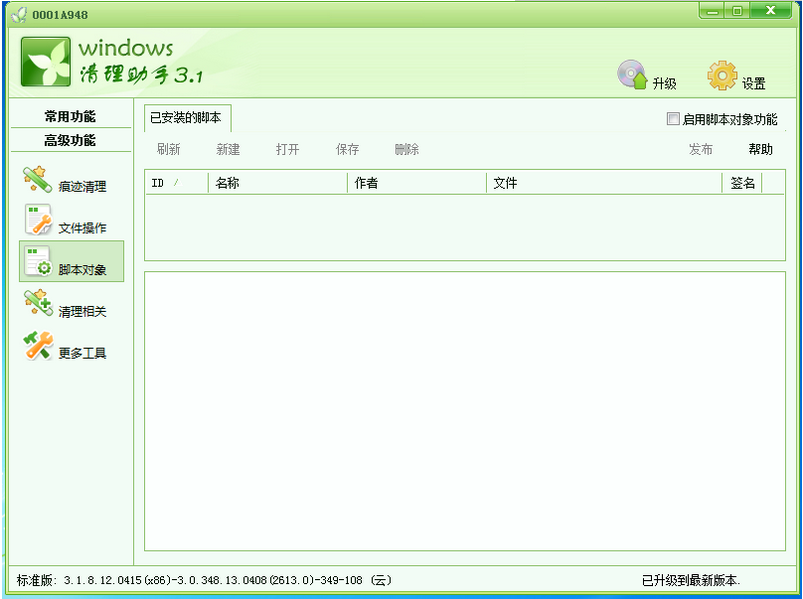
Task: Close the cleanup assistant window
Action: coord(770,11)
